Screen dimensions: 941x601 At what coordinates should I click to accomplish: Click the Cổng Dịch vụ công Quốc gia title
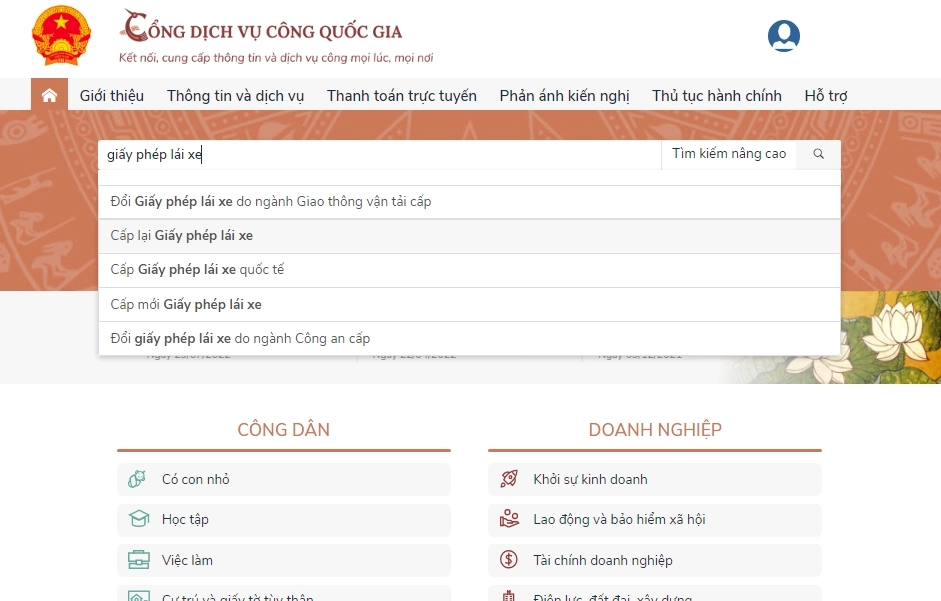[x=262, y=28]
